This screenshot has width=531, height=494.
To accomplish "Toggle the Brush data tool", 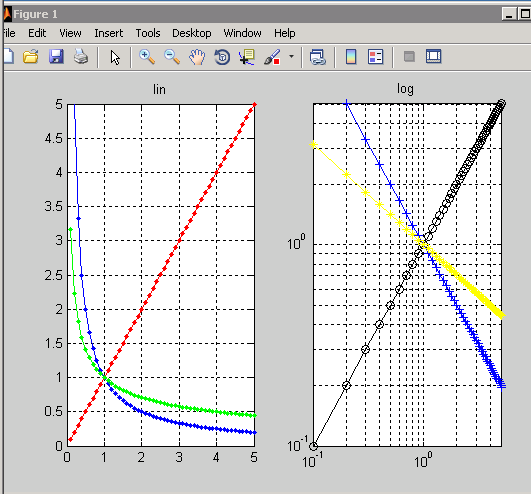I will (272, 57).
